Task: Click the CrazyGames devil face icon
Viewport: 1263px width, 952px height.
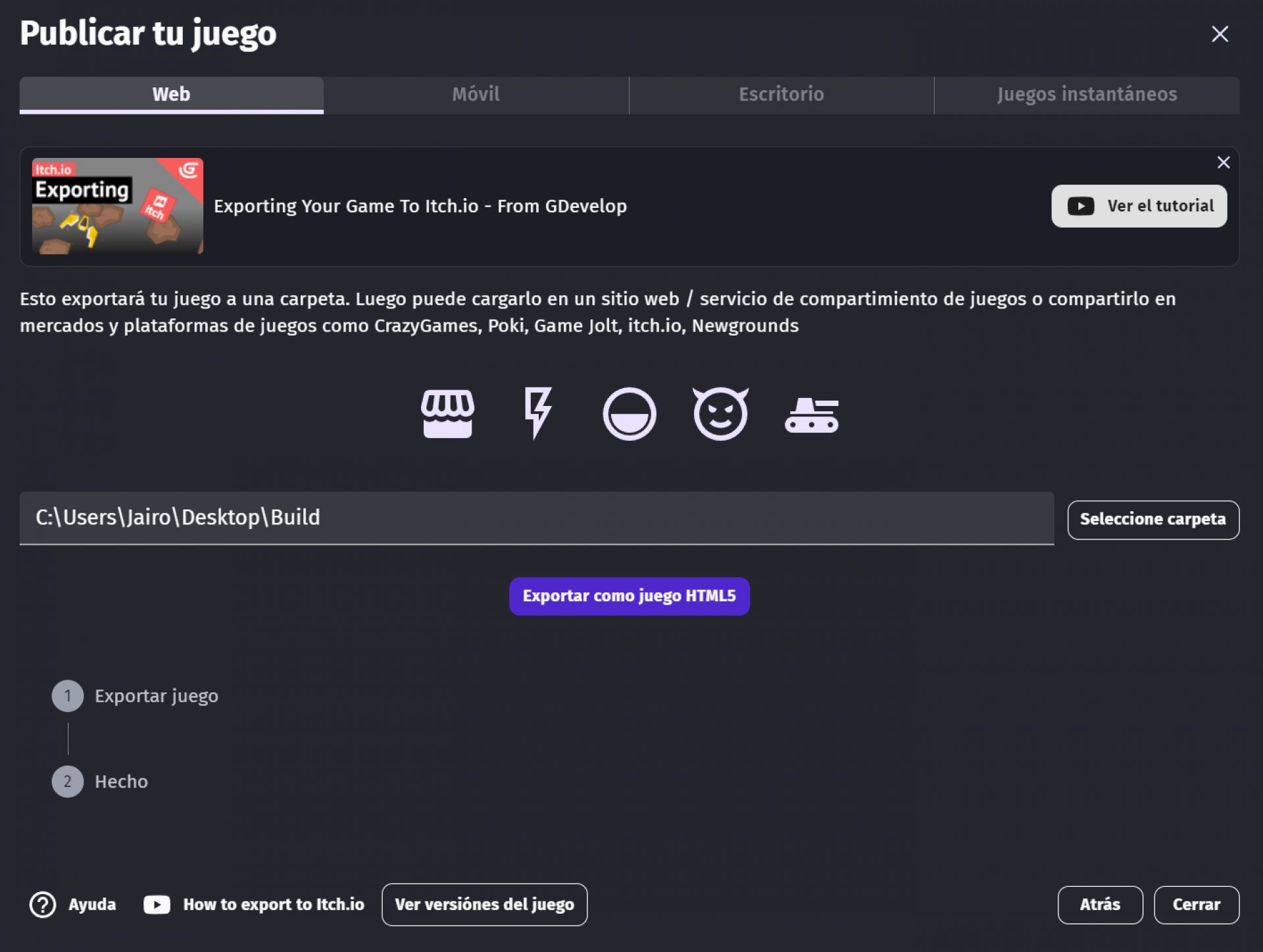Action: pos(720,413)
